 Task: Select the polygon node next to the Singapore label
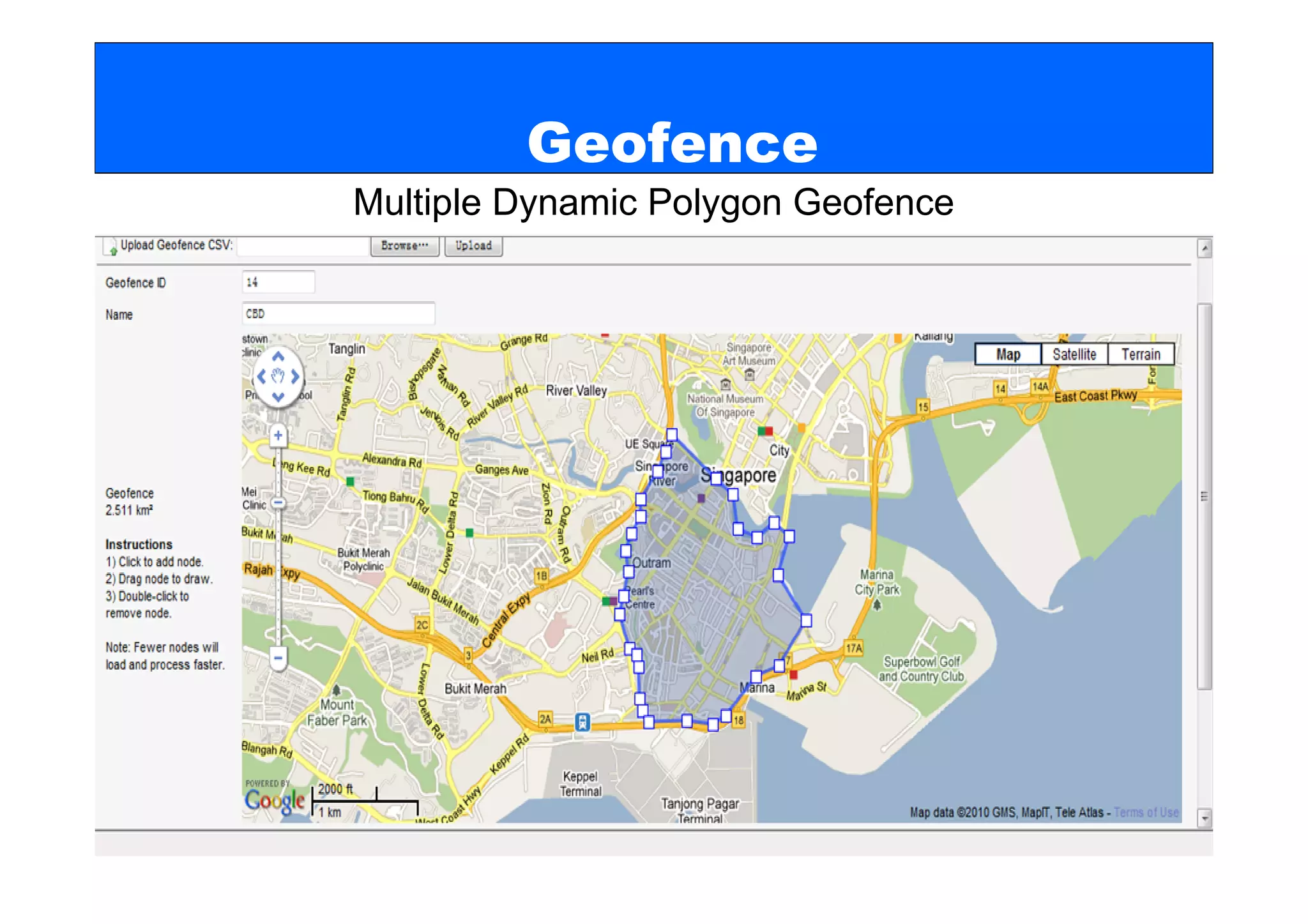(x=717, y=478)
